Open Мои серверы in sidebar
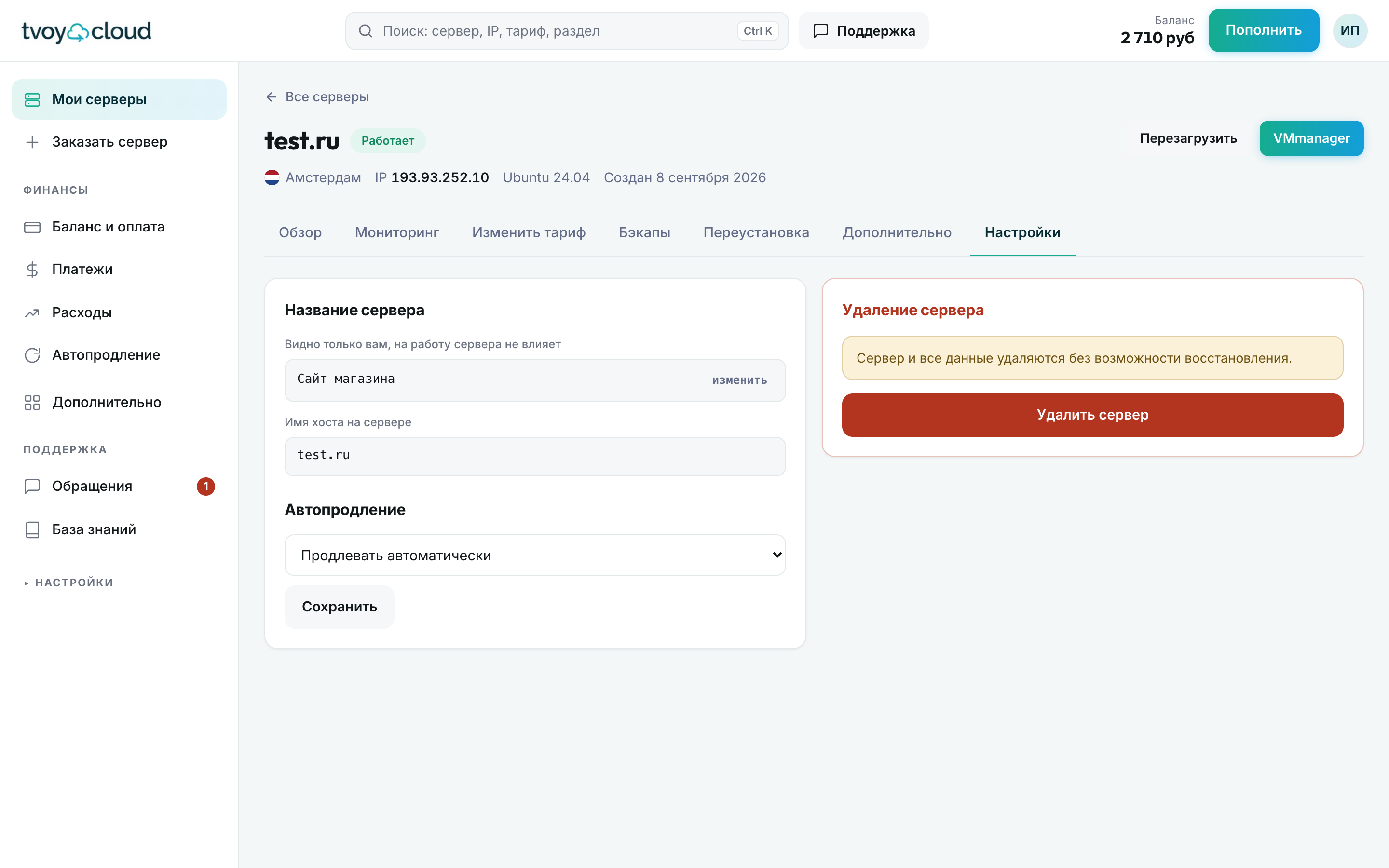The width and height of the screenshot is (1389, 868). (x=119, y=99)
